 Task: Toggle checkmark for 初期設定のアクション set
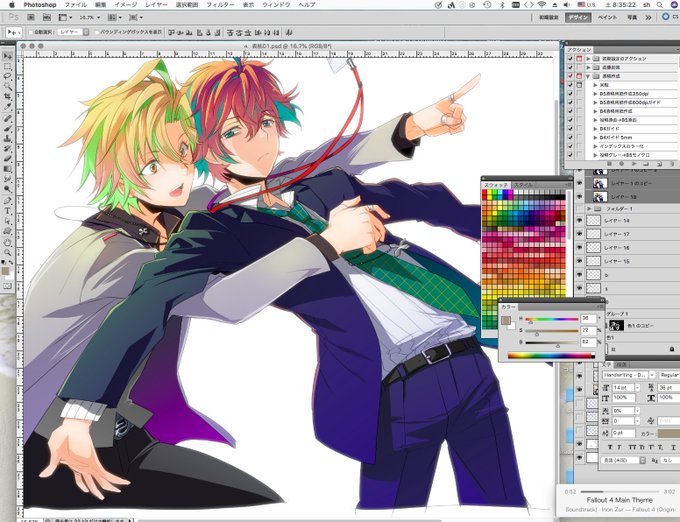pyautogui.click(x=570, y=59)
